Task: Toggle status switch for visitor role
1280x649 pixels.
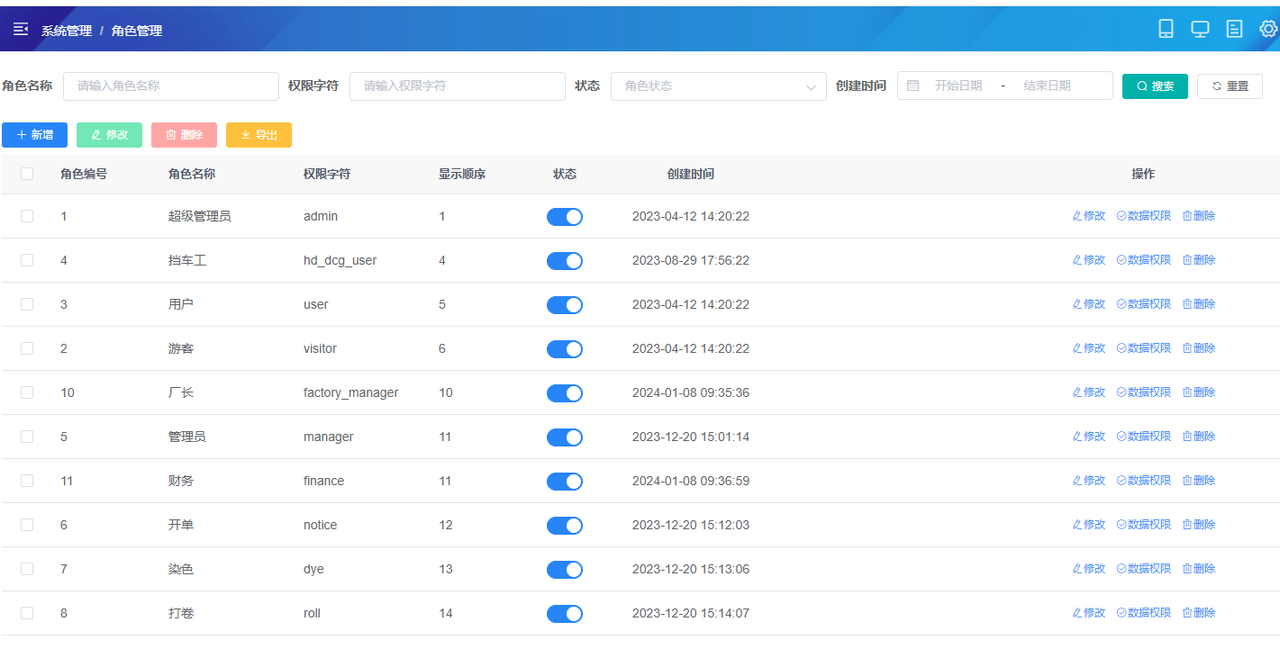Action: click(565, 349)
